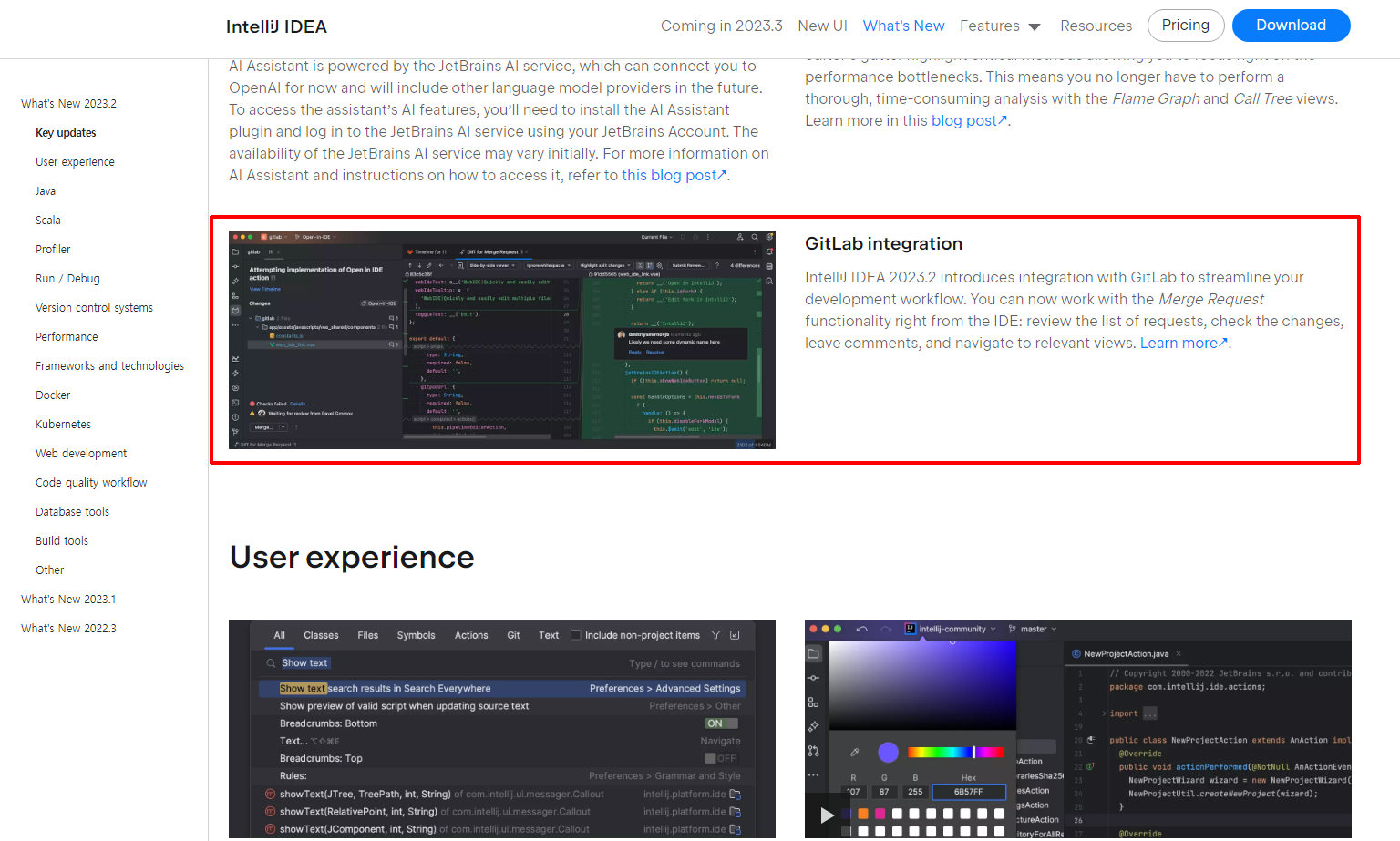Click the method icon on showText(JTree row

pyautogui.click(x=271, y=794)
